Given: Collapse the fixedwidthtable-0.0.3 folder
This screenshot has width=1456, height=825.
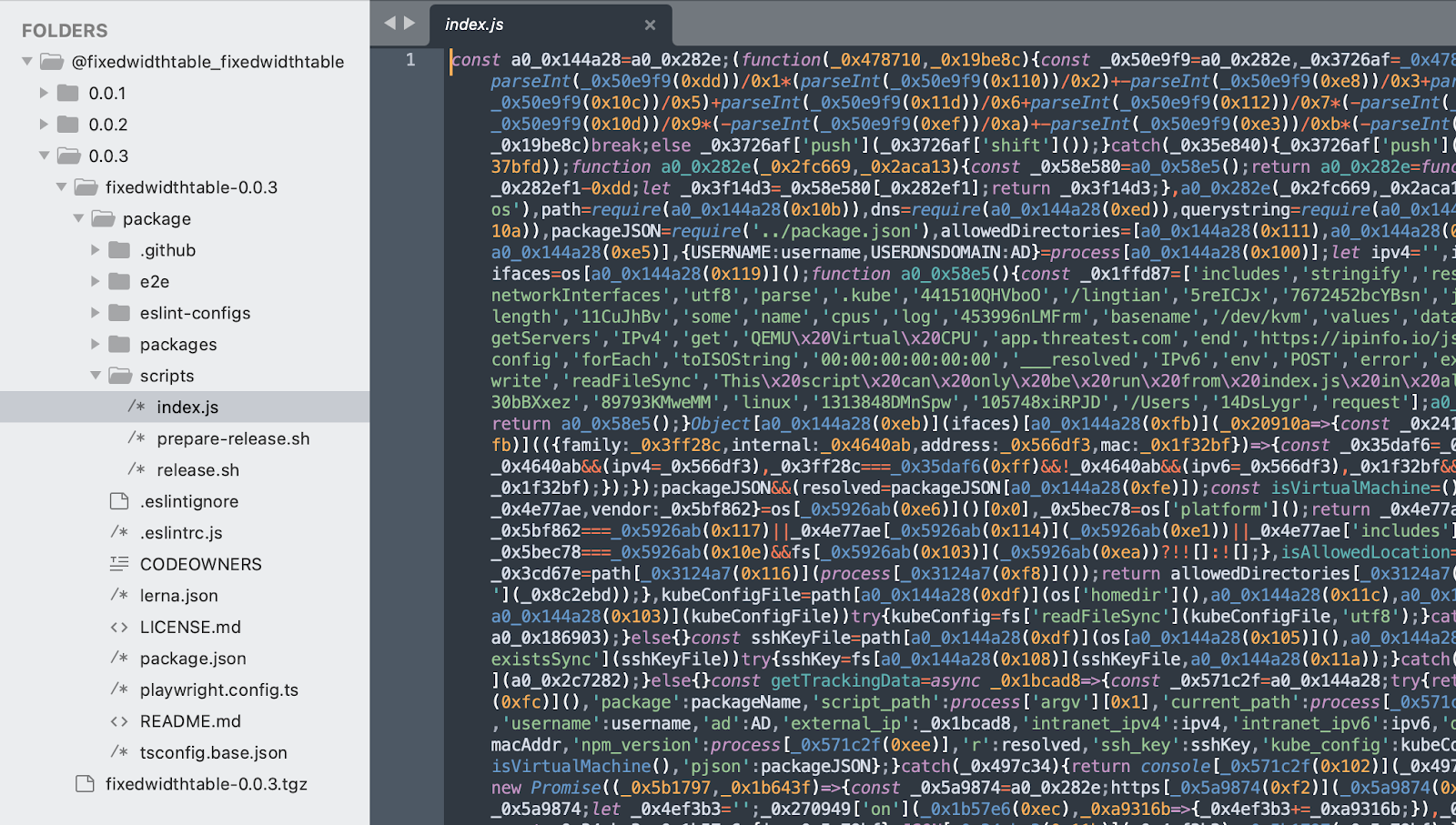Looking at the screenshot, I should (x=61, y=187).
